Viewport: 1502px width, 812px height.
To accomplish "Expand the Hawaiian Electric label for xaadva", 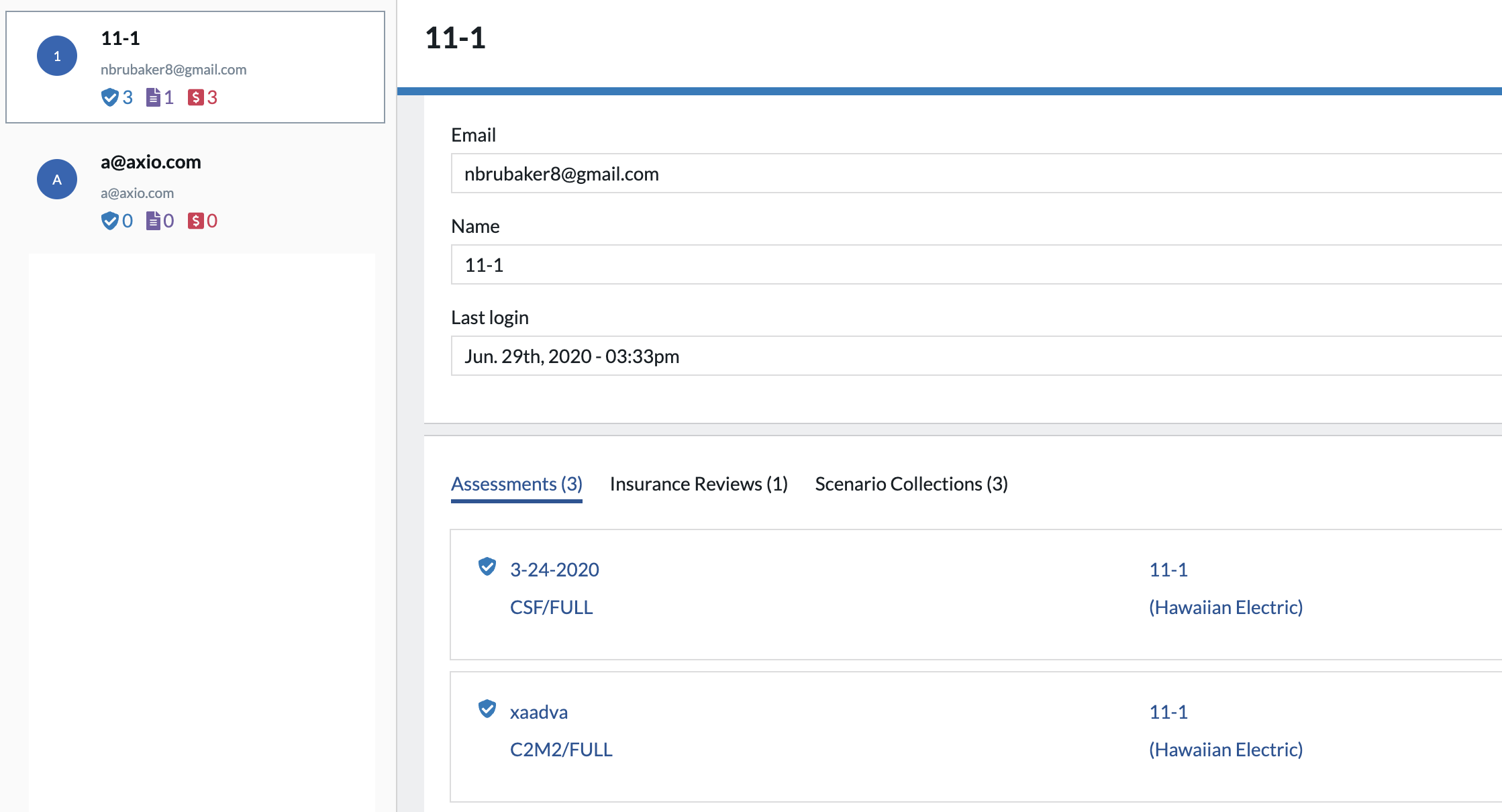I will click(x=1225, y=750).
